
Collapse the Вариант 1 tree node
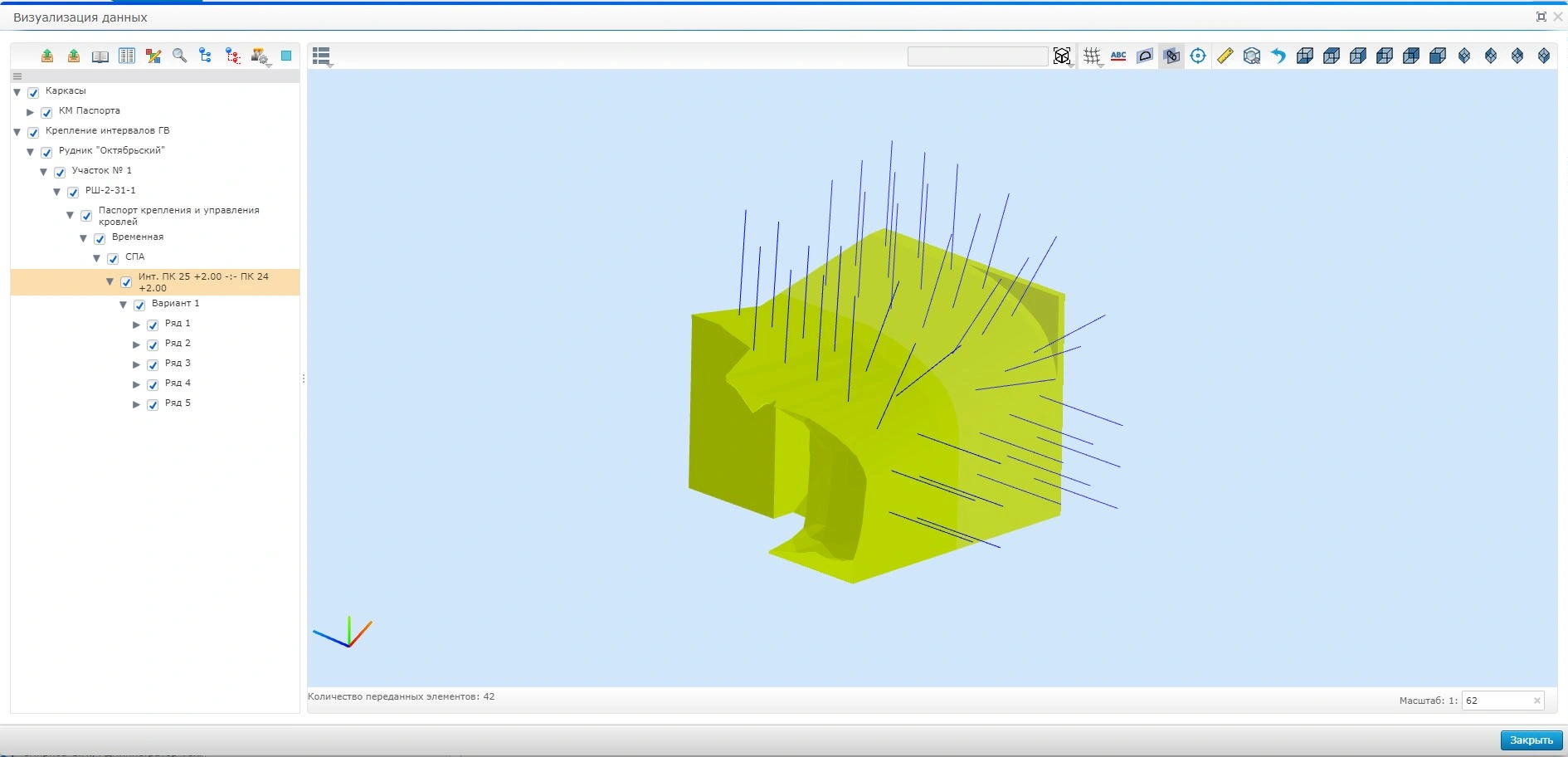point(123,305)
